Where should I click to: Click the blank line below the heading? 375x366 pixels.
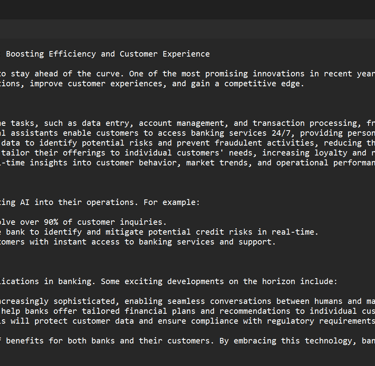pyautogui.click(x=187, y=64)
